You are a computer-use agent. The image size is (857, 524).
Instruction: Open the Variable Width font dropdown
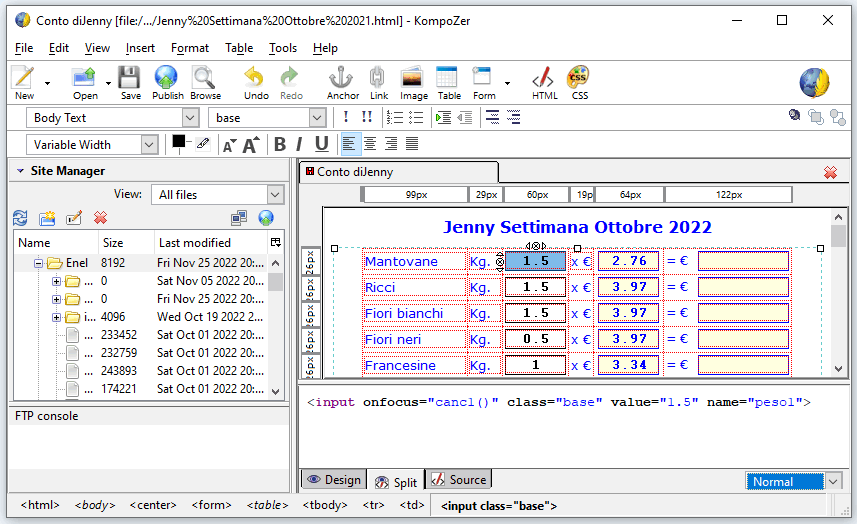click(x=149, y=145)
